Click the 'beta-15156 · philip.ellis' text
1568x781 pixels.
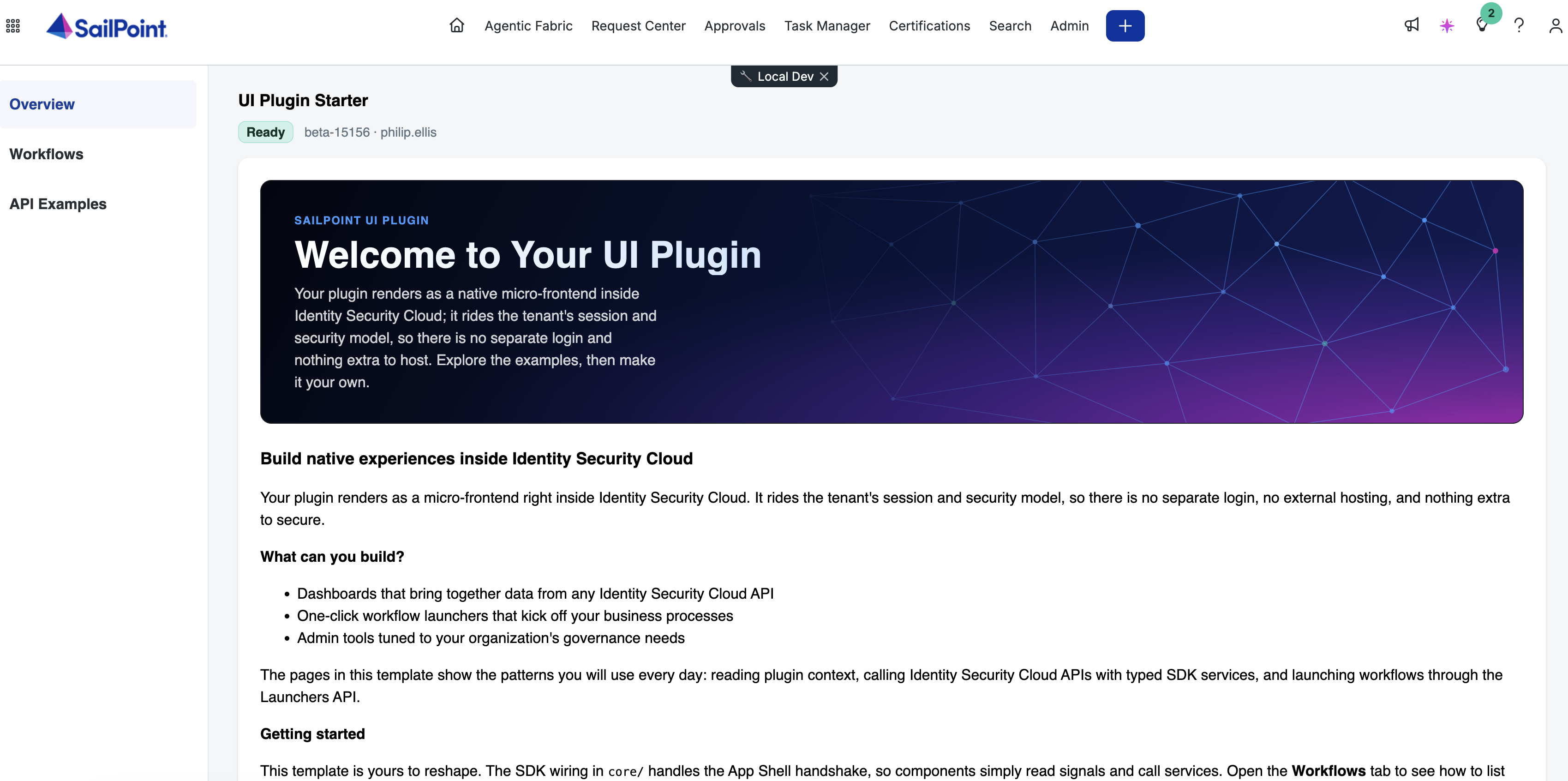click(370, 132)
